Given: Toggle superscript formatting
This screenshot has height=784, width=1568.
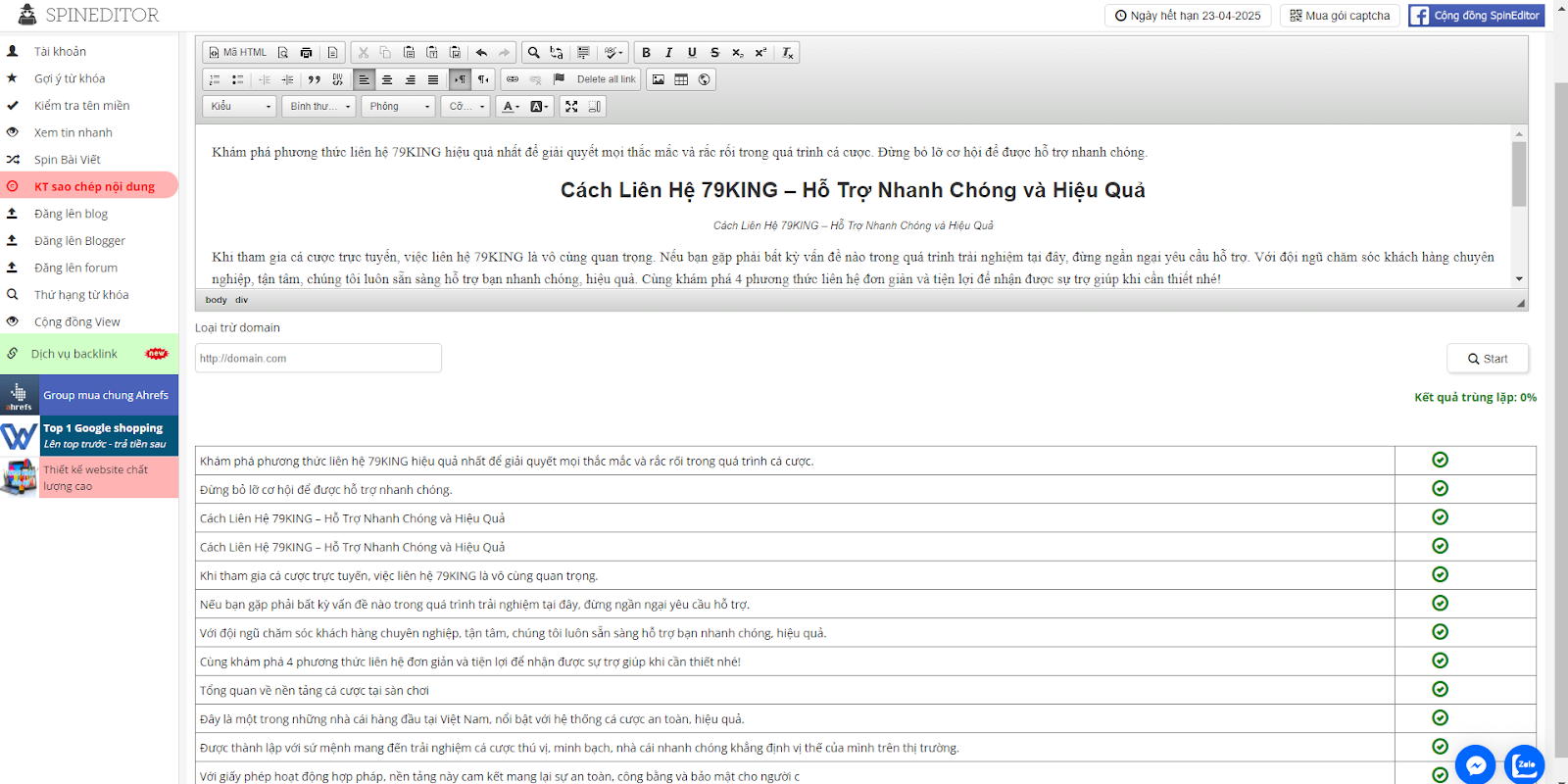Looking at the screenshot, I should point(760,53).
